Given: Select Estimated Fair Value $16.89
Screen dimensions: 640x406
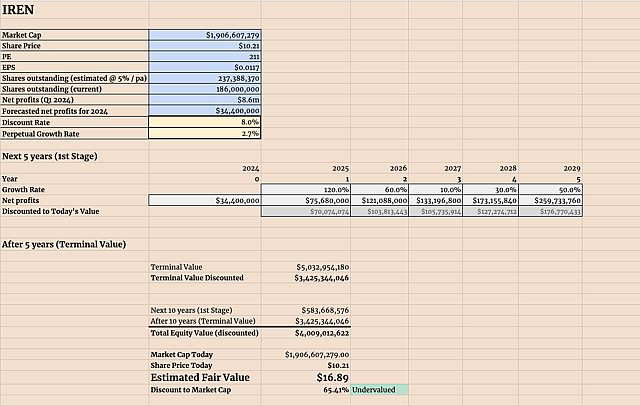Looking at the screenshot, I should coord(333,377).
